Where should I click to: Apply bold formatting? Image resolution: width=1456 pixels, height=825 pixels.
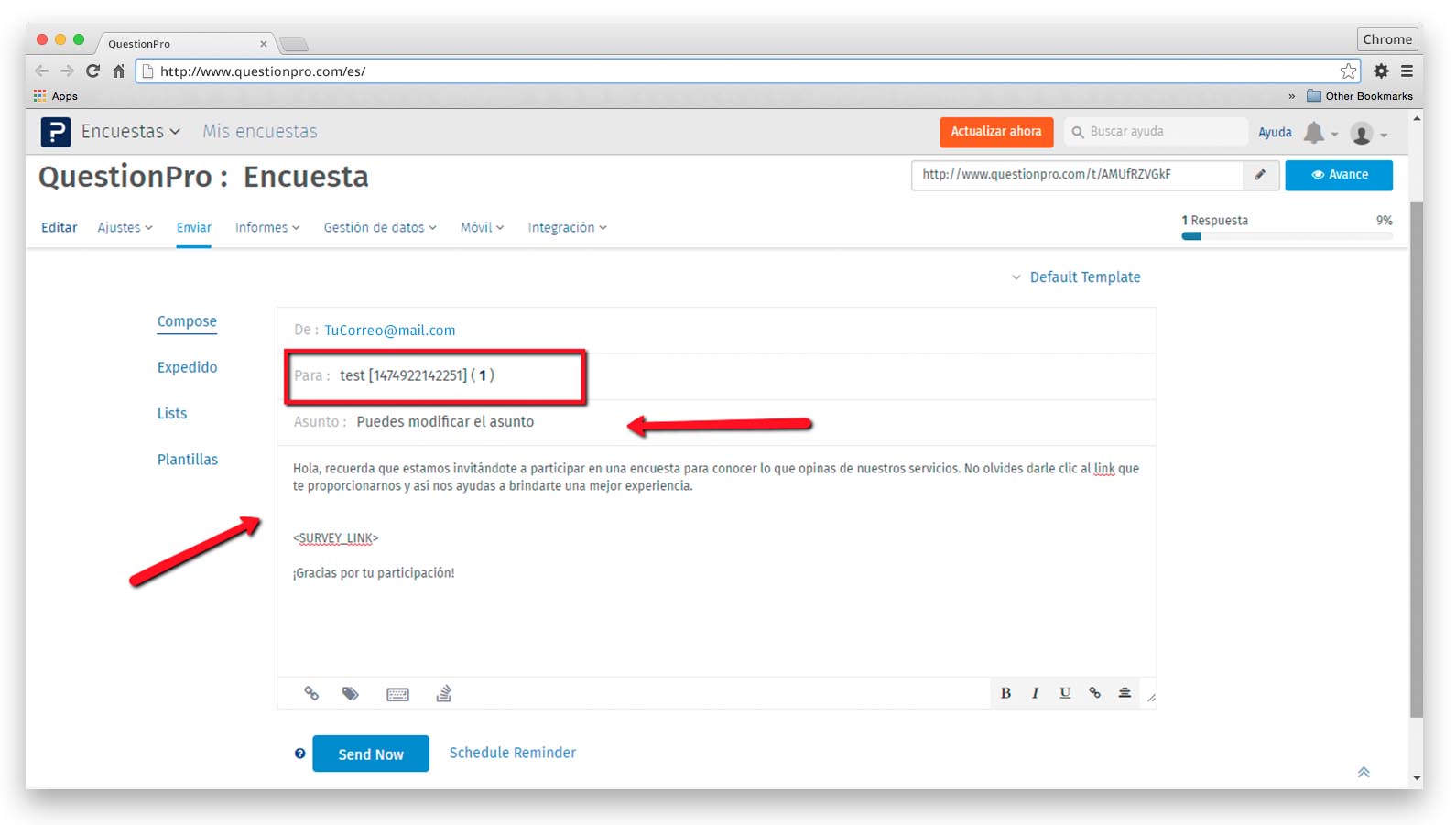pyautogui.click(x=1005, y=693)
